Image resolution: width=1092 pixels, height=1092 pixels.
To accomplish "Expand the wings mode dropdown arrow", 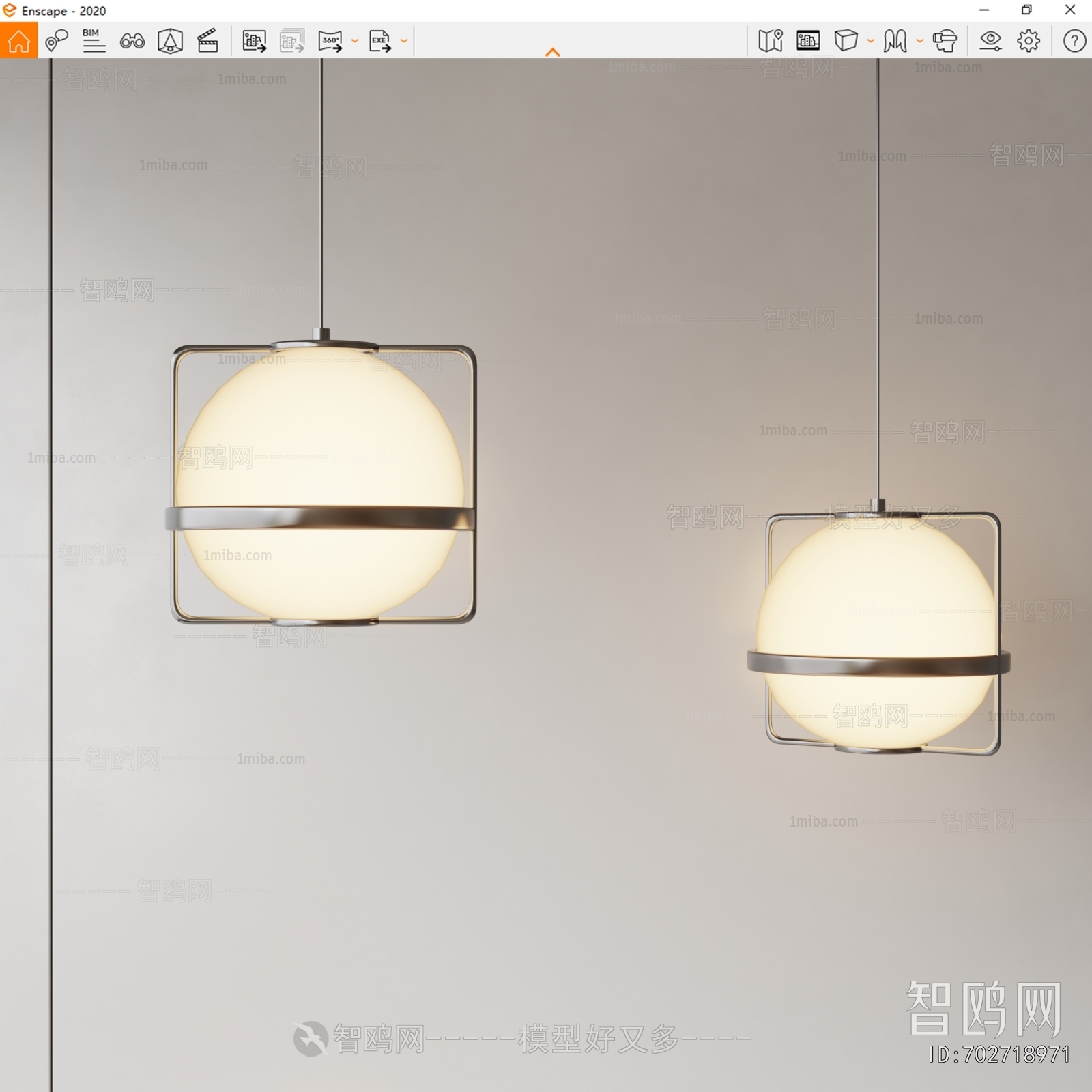I will pos(920,41).
